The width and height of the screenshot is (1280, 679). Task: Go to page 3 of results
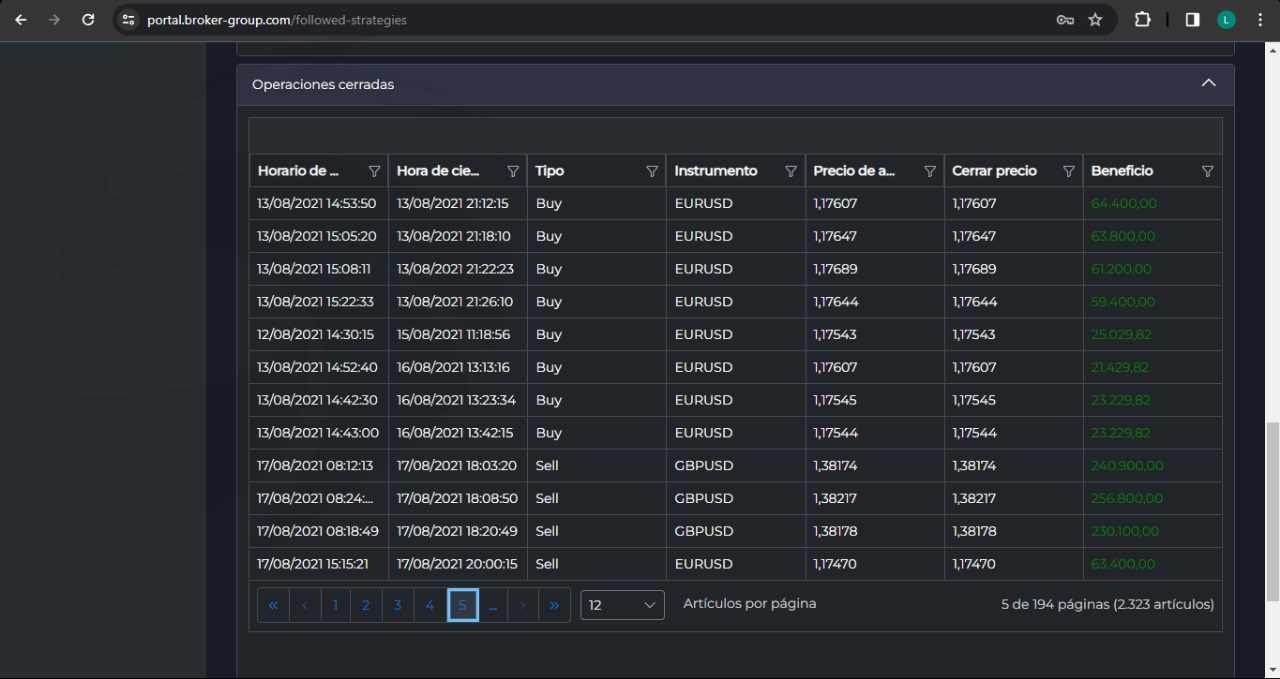tap(397, 605)
